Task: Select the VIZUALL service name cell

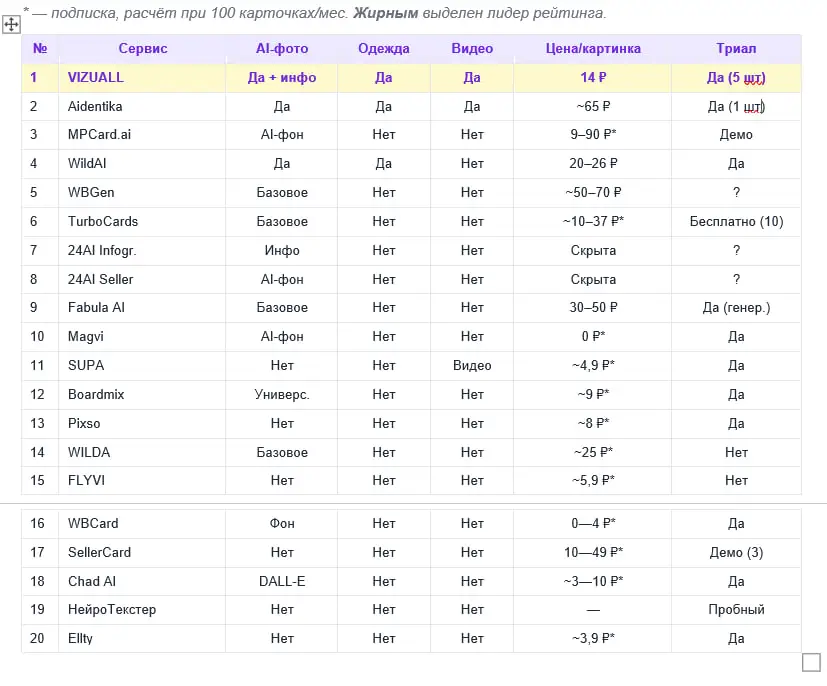Action: pos(96,78)
